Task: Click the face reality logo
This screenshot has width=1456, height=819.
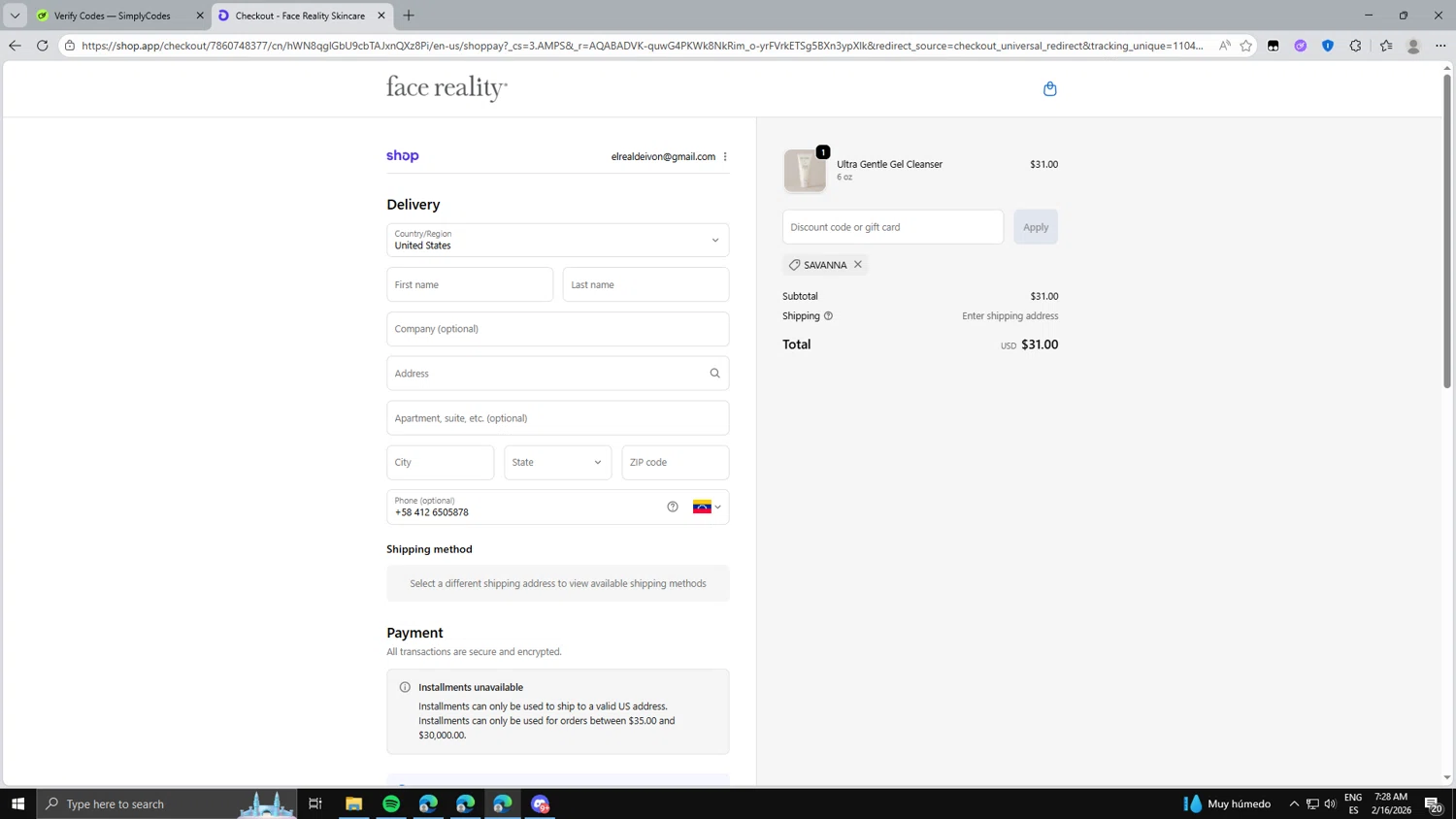Action: click(447, 88)
